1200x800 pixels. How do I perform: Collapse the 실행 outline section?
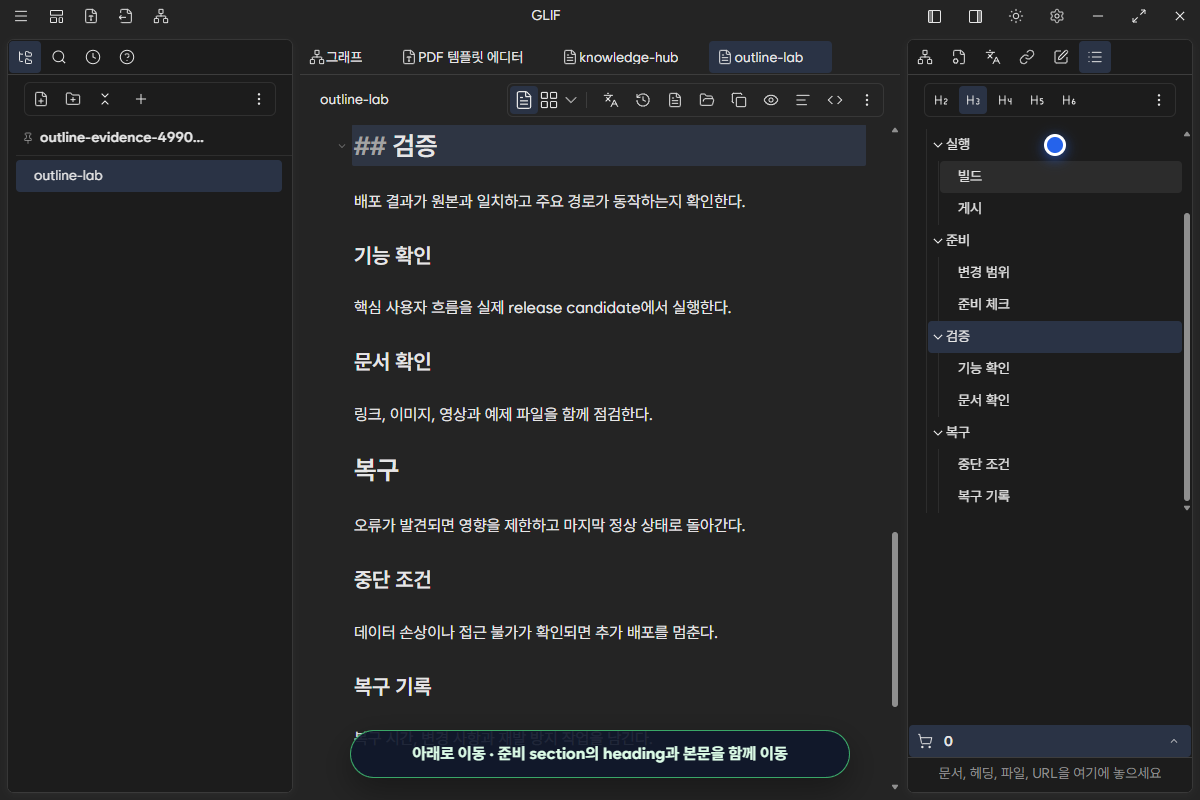point(938,144)
